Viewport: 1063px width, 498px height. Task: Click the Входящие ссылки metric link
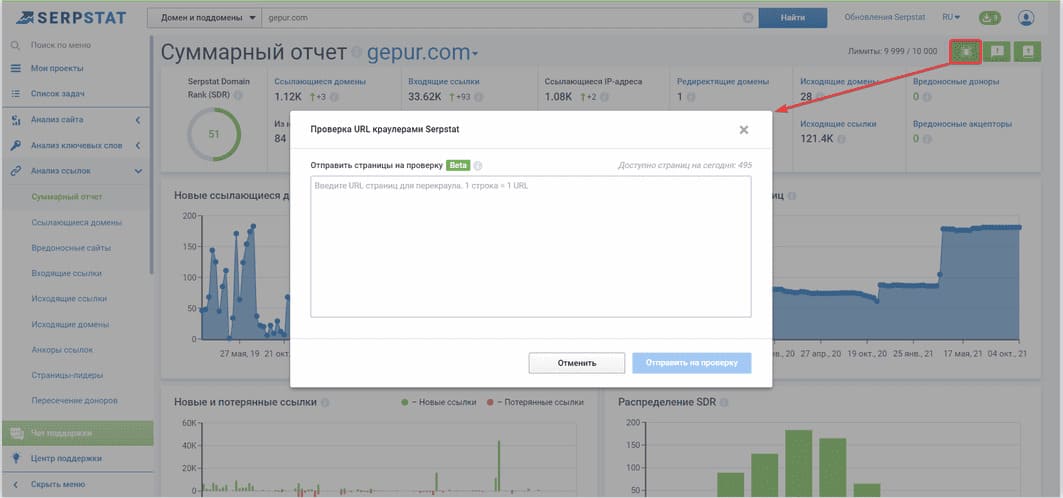point(443,81)
